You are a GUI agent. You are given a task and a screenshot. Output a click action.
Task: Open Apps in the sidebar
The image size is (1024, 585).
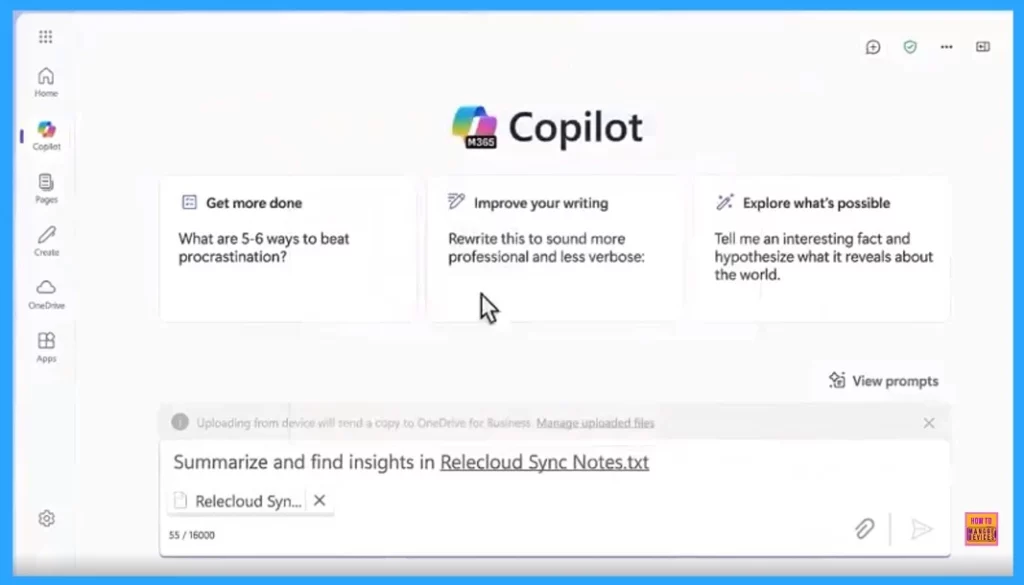click(46, 347)
